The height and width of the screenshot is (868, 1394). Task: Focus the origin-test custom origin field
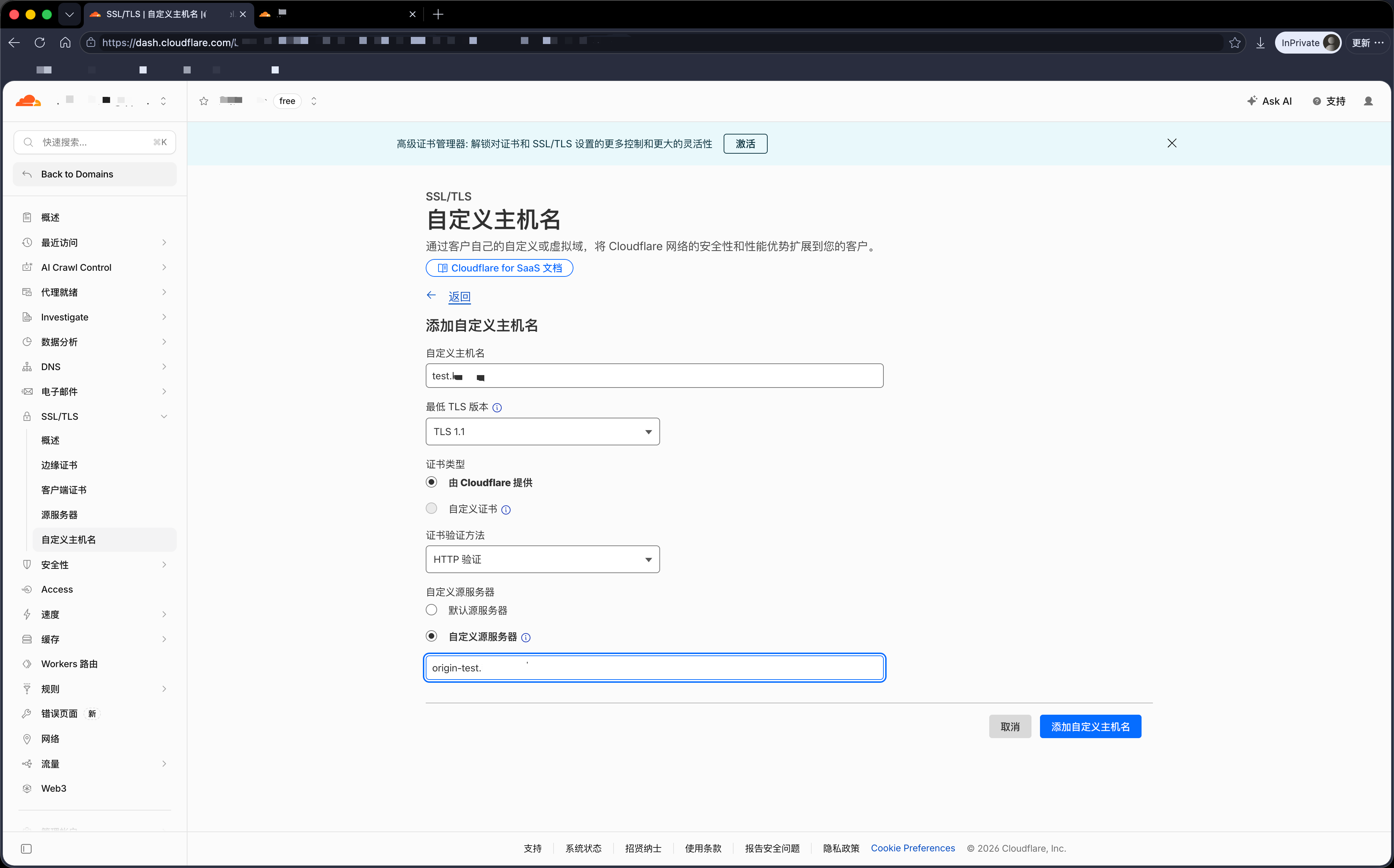pyautogui.click(x=654, y=668)
